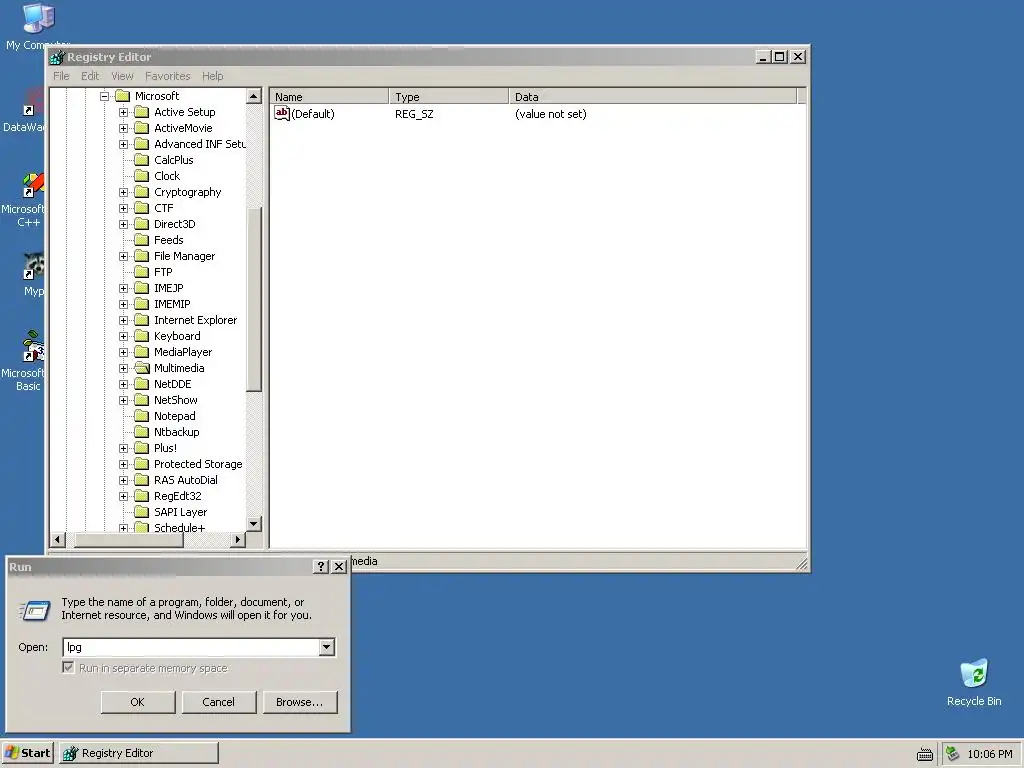Select the IMEMIP tree item label

click(x=172, y=304)
